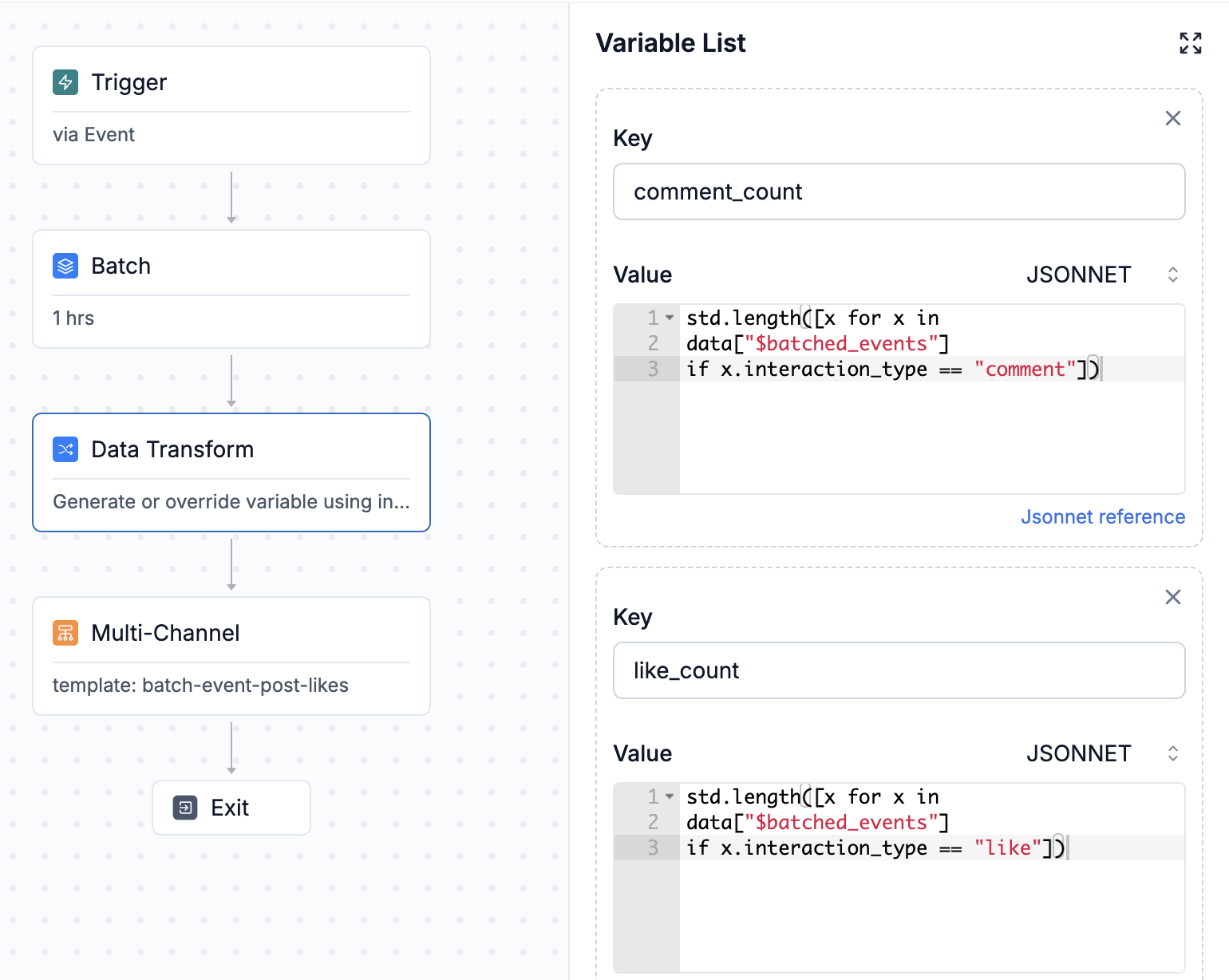Viewport: 1229px width, 980px height.
Task: Open the Jsonnet reference link
Action: (x=1102, y=517)
